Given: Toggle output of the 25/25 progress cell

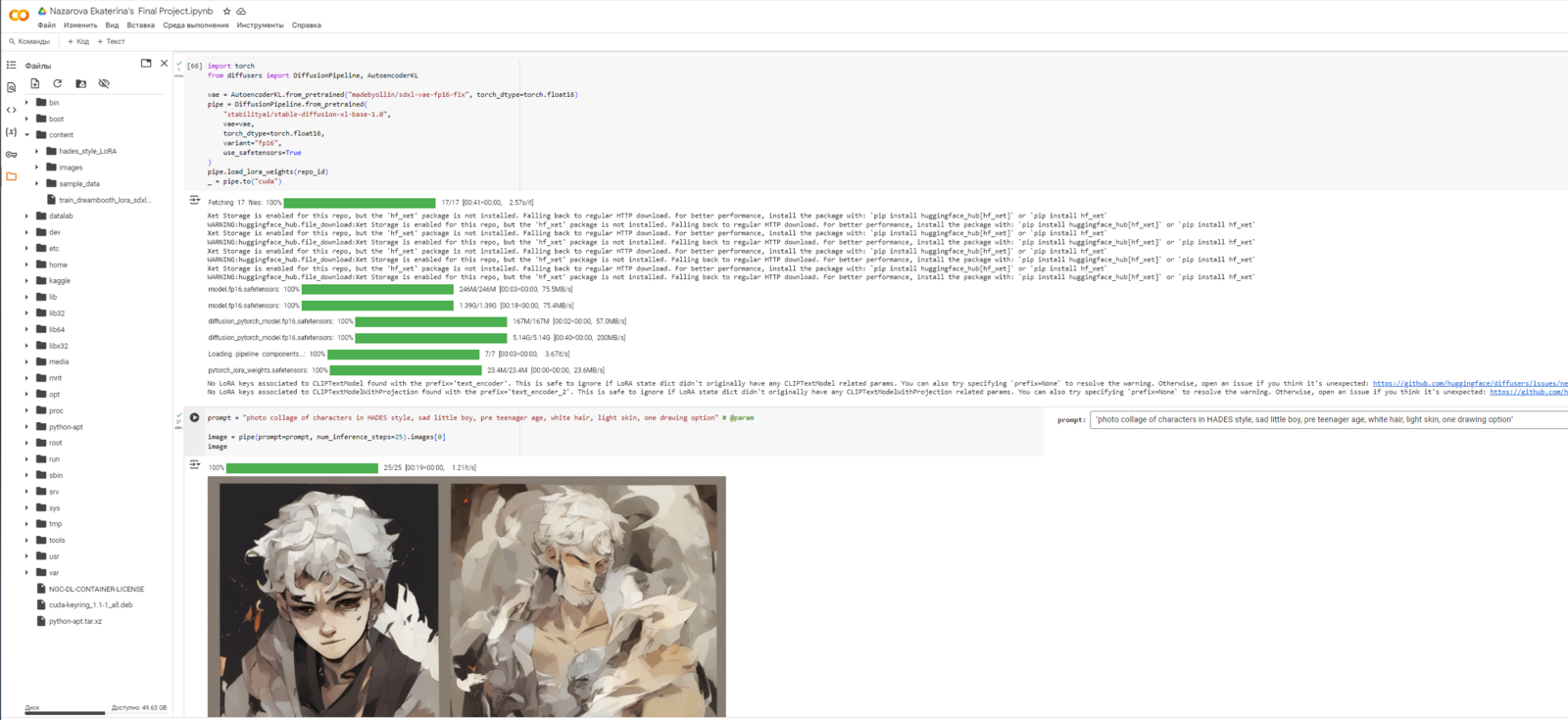Looking at the screenshot, I should tap(194, 464).
